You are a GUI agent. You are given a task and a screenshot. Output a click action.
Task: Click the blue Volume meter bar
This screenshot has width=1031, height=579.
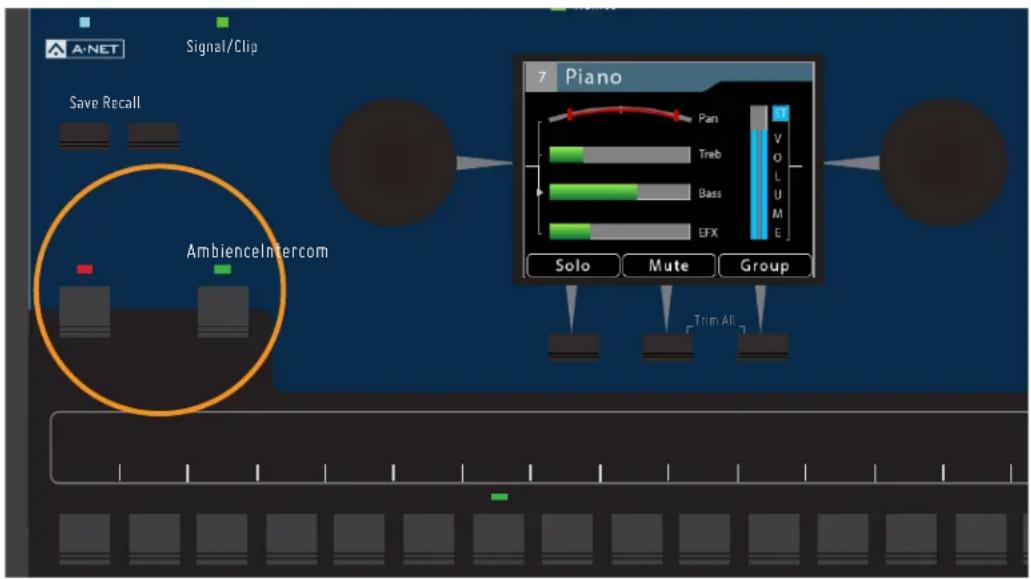pos(759,172)
